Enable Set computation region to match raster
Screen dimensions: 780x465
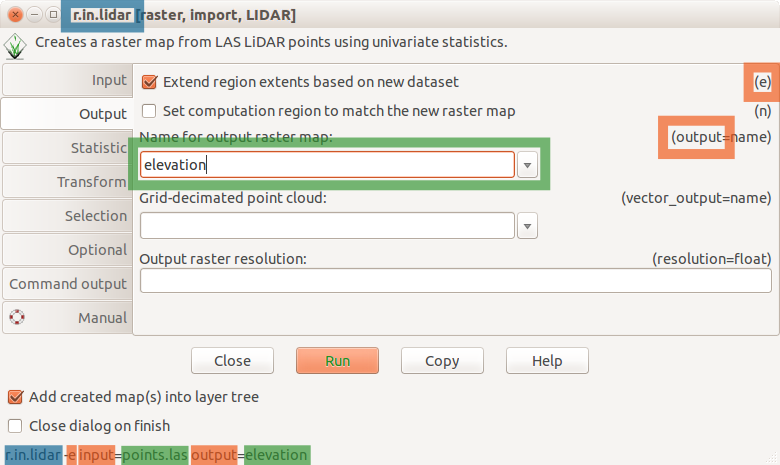pyautogui.click(x=149, y=110)
